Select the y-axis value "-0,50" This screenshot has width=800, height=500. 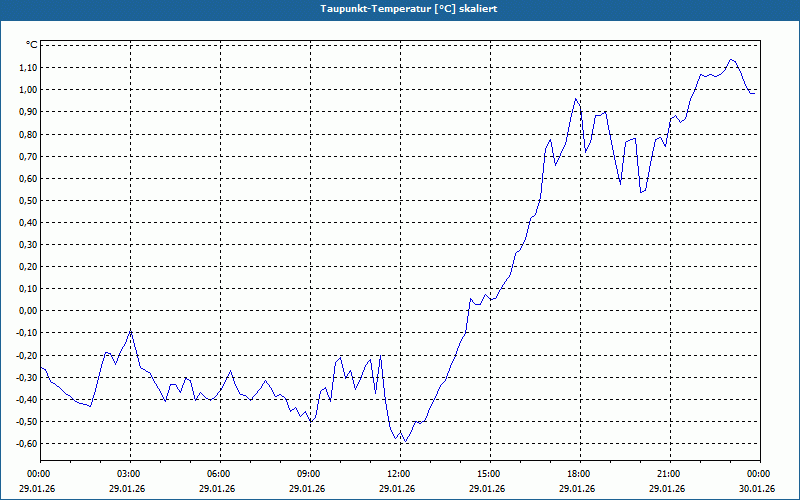(28, 421)
